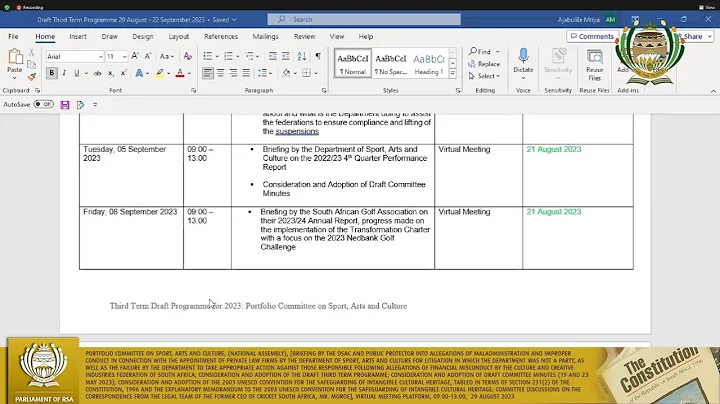
Task: Align paragraph text right
Action: pyautogui.click(x=233, y=73)
